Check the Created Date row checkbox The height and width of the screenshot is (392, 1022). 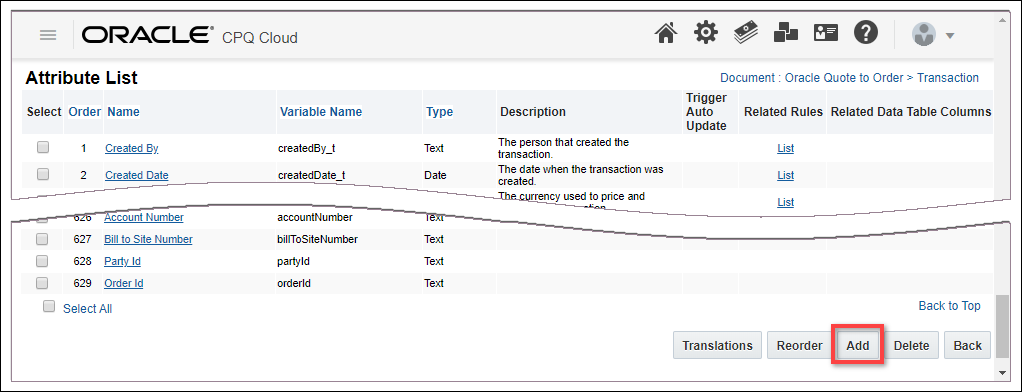click(42, 174)
